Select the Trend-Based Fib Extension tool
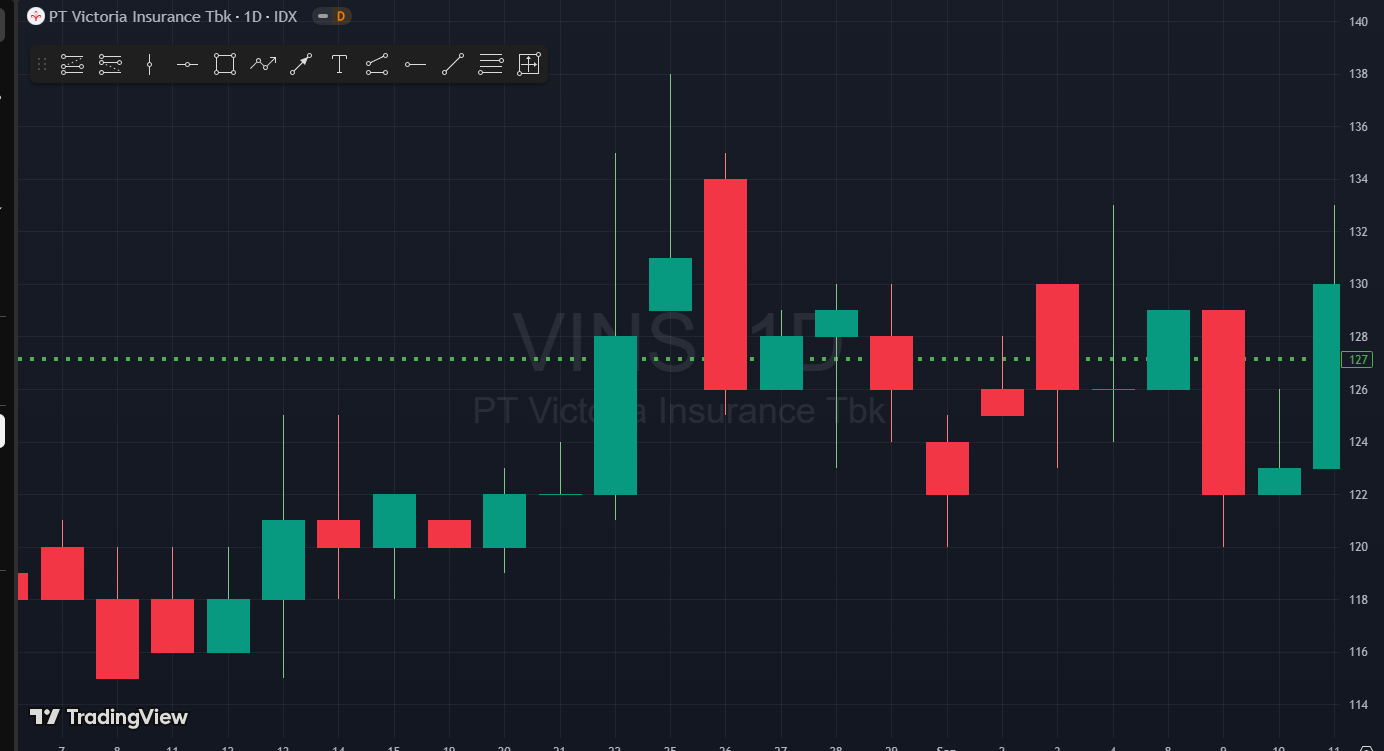Screen dimensions: 1384x751 [x=110, y=65]
